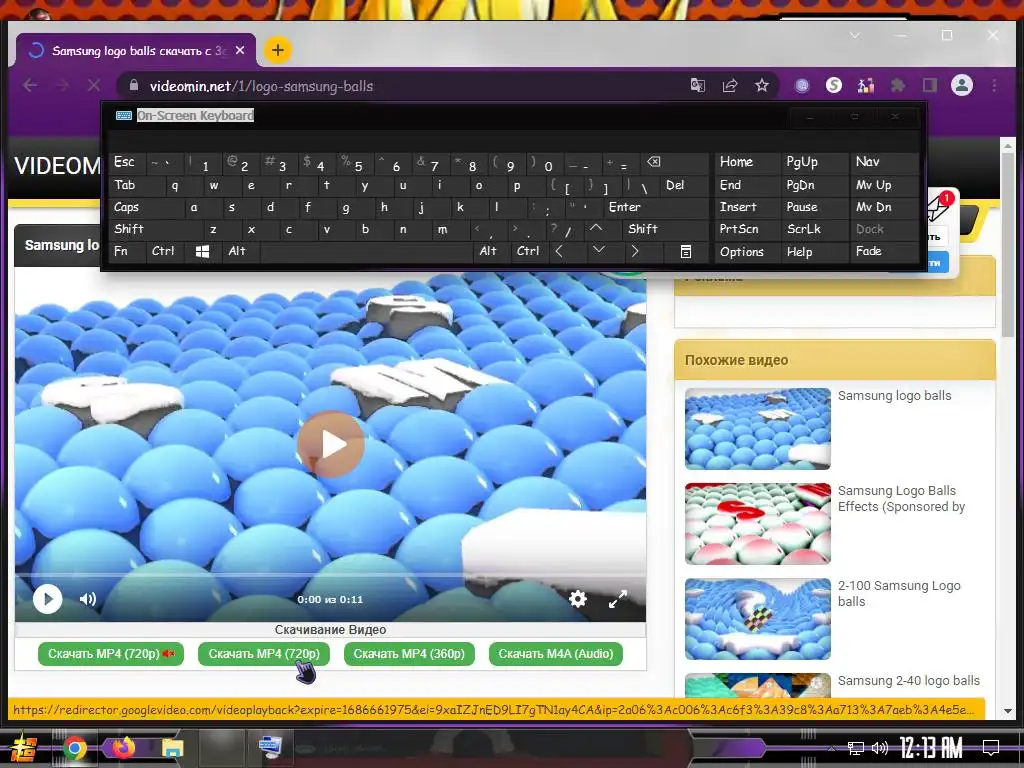Share this page using the share icon
1024x768 pixels.
(x=730, y=86)
